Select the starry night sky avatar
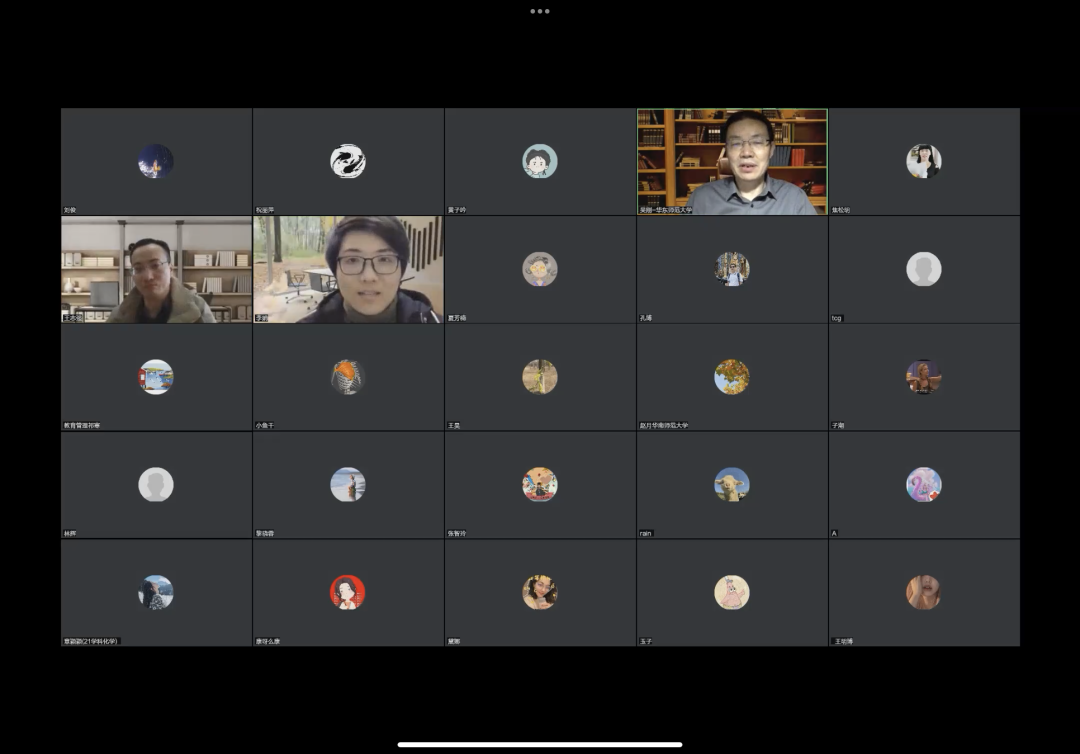 (x=156, y=161)
